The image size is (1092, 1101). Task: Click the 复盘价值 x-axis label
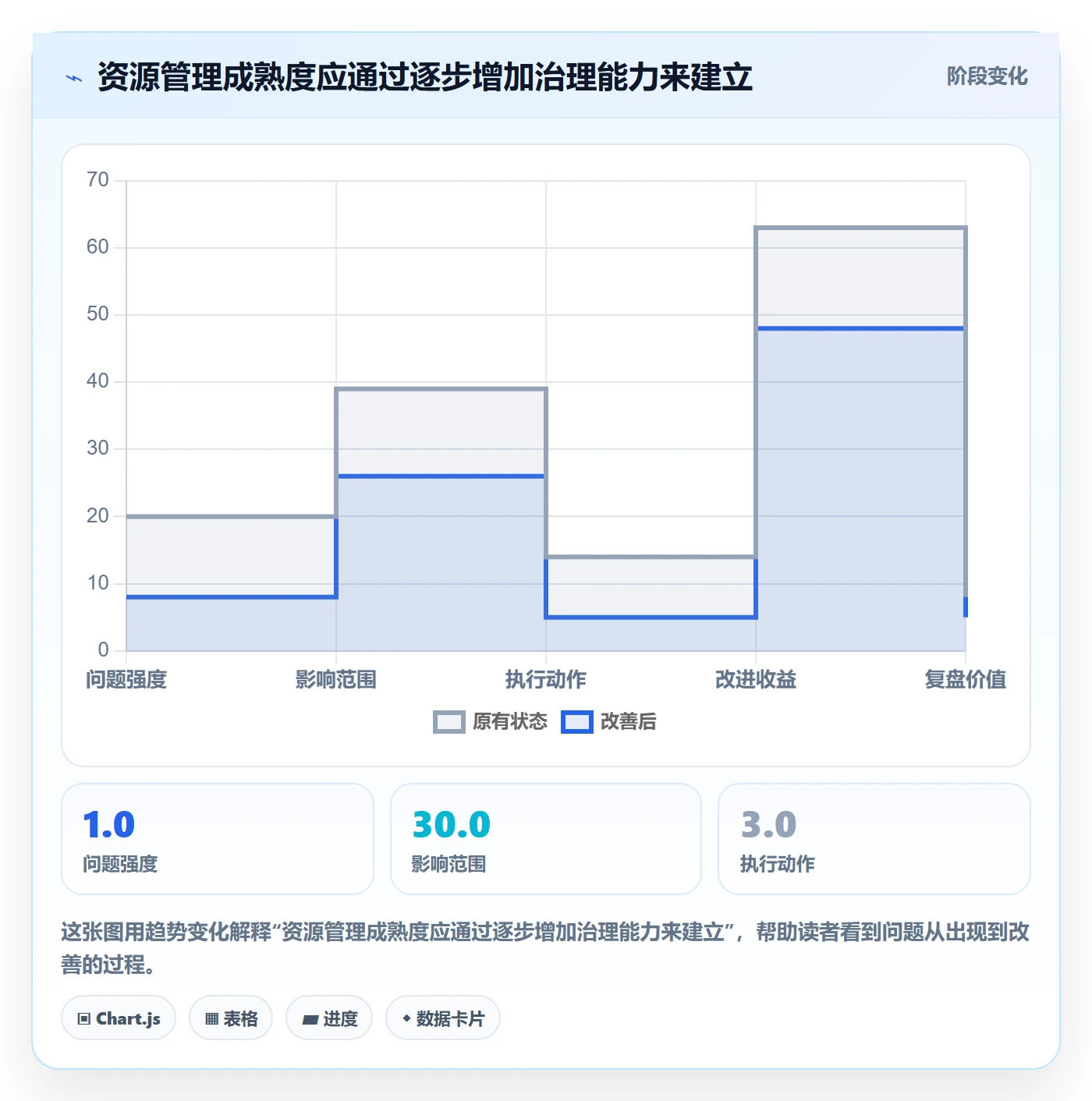[x=966, y=680]
